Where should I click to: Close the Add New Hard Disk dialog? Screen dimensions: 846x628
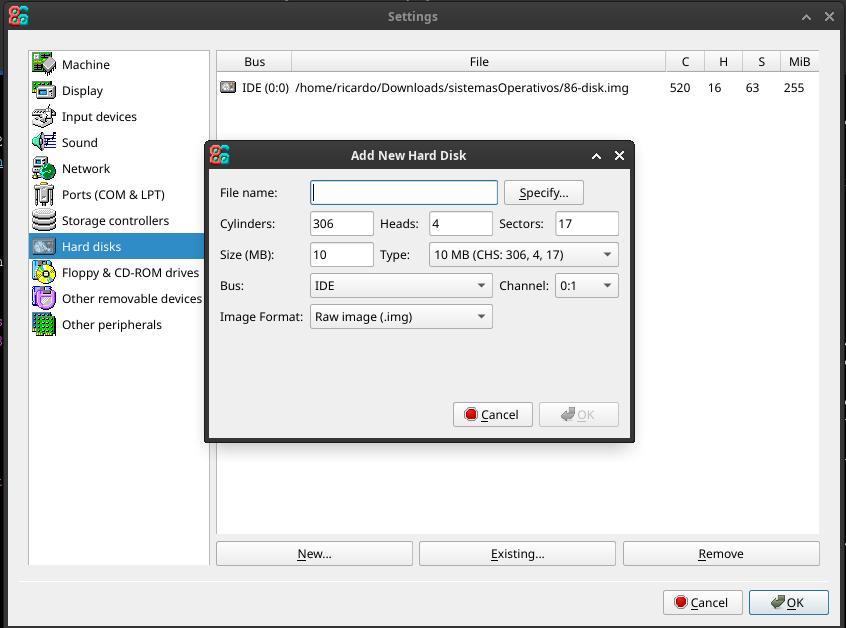[619, 155]
